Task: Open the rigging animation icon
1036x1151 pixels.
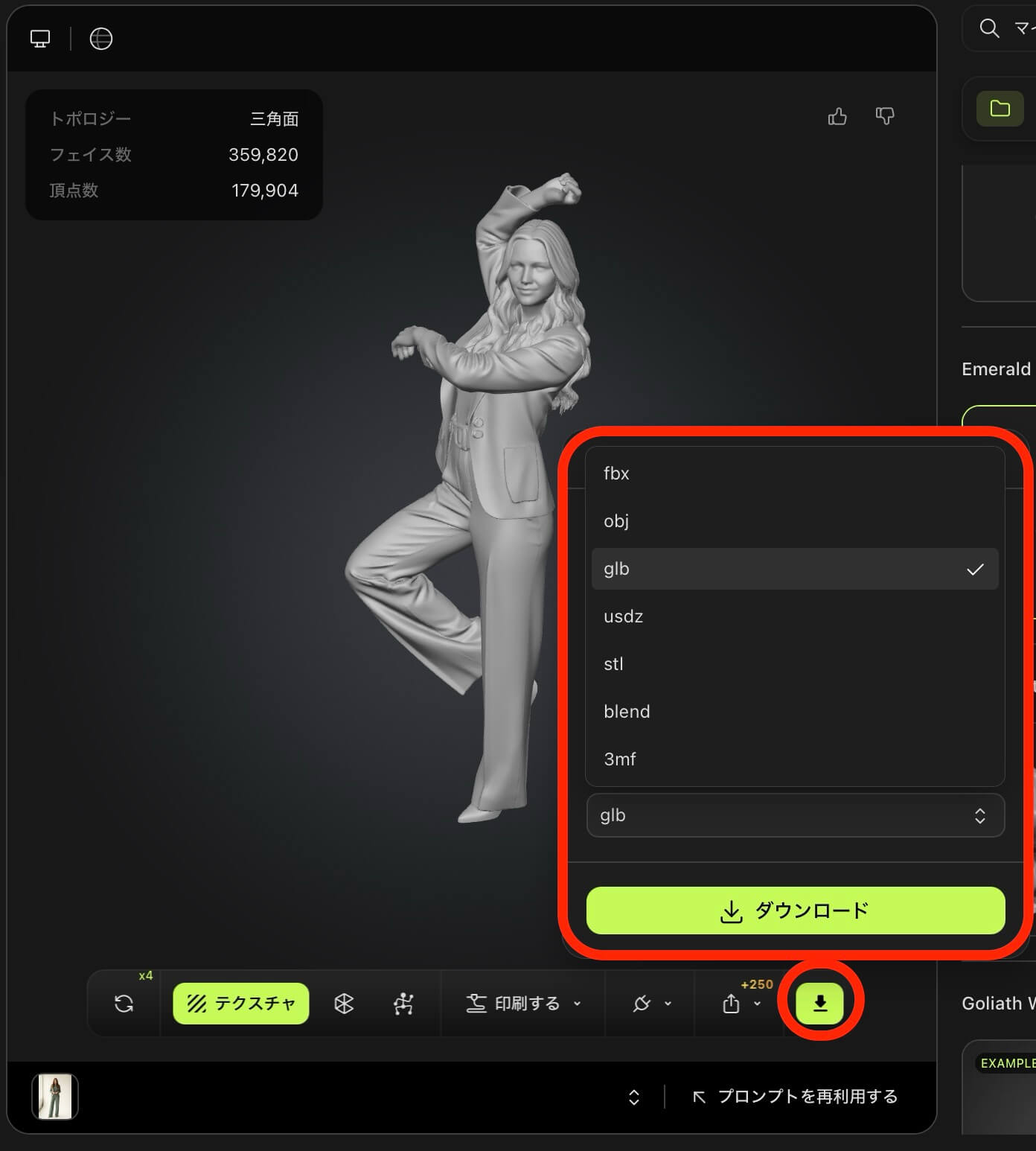Action: [x=403, y=1004]
